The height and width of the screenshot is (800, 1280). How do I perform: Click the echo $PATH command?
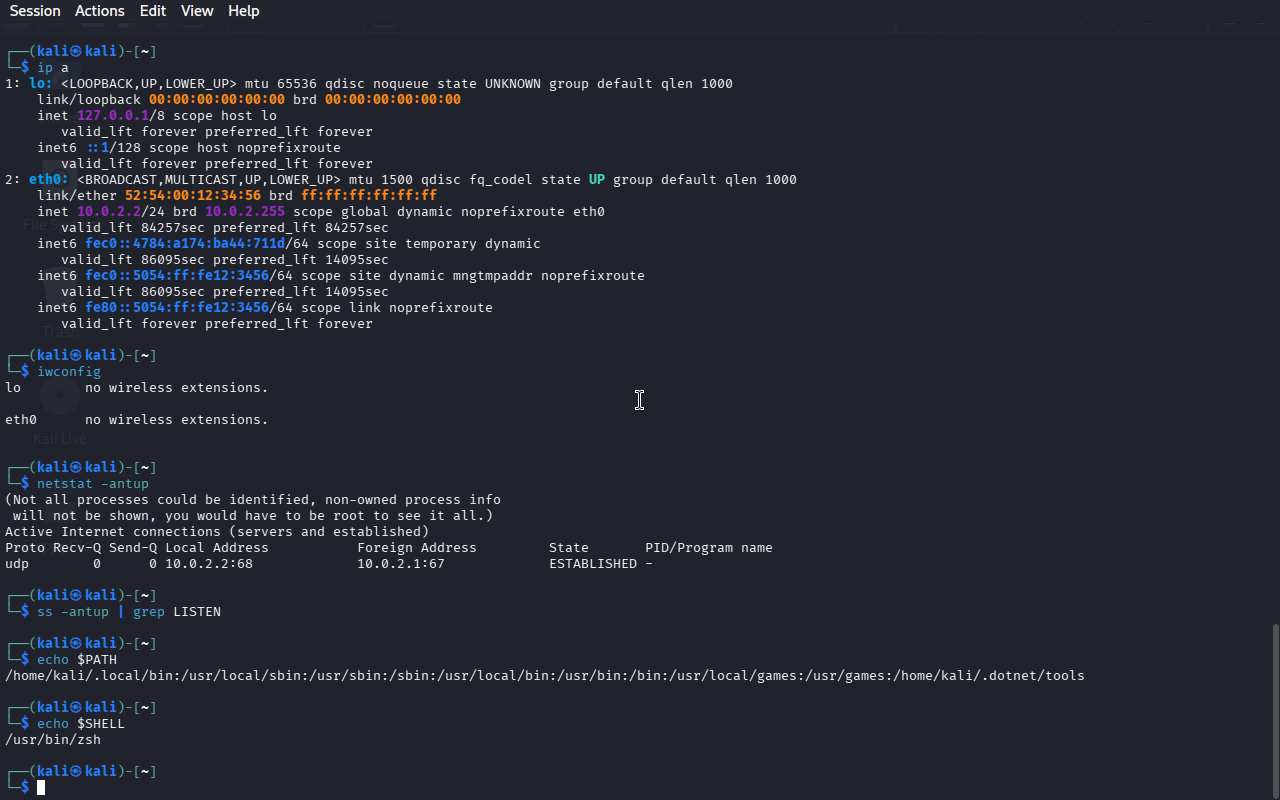pyautogui.click(x=77, y=660)
